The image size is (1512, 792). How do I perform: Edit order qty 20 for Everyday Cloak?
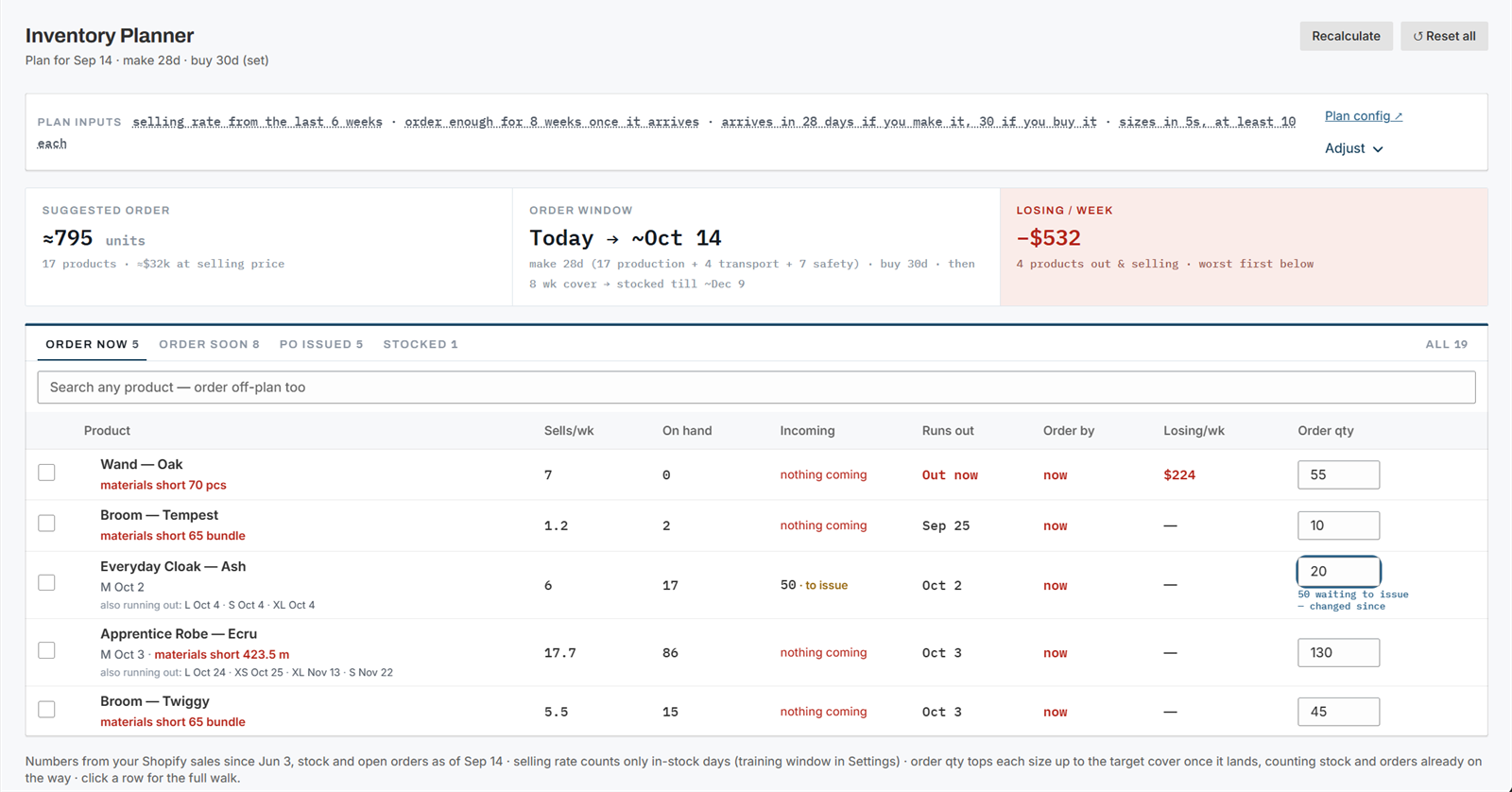click(x=1338, y=571)
